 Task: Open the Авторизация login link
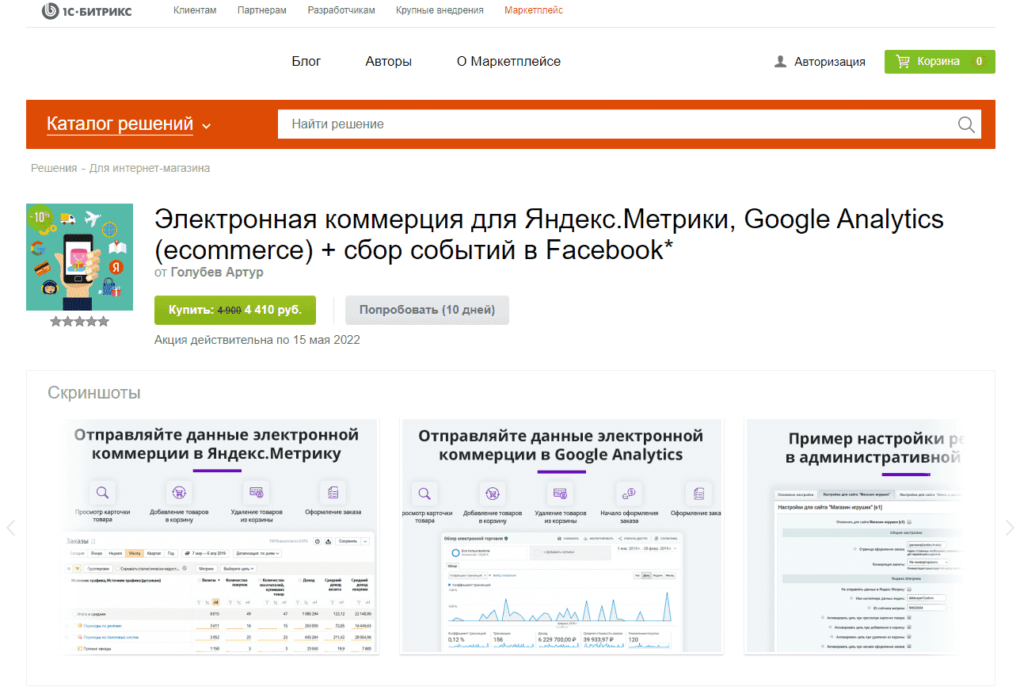click(x=829, y=62)
